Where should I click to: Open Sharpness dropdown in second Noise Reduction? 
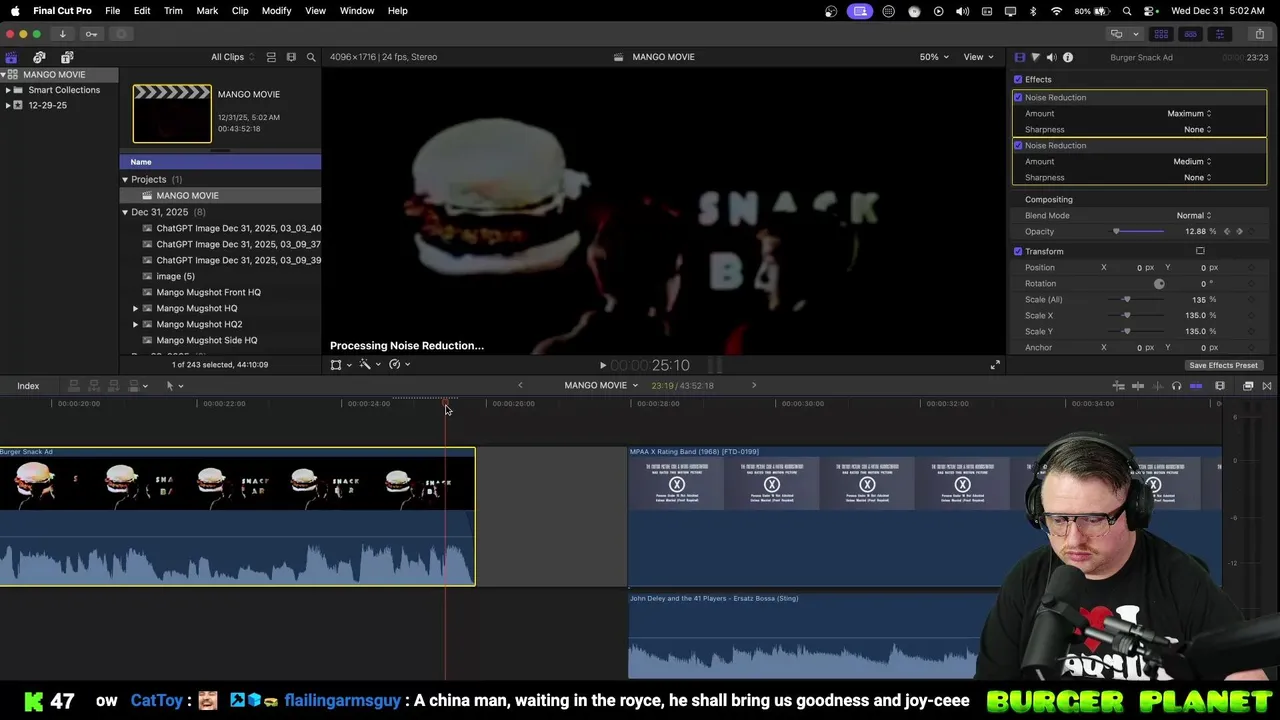coord(1197,177)
